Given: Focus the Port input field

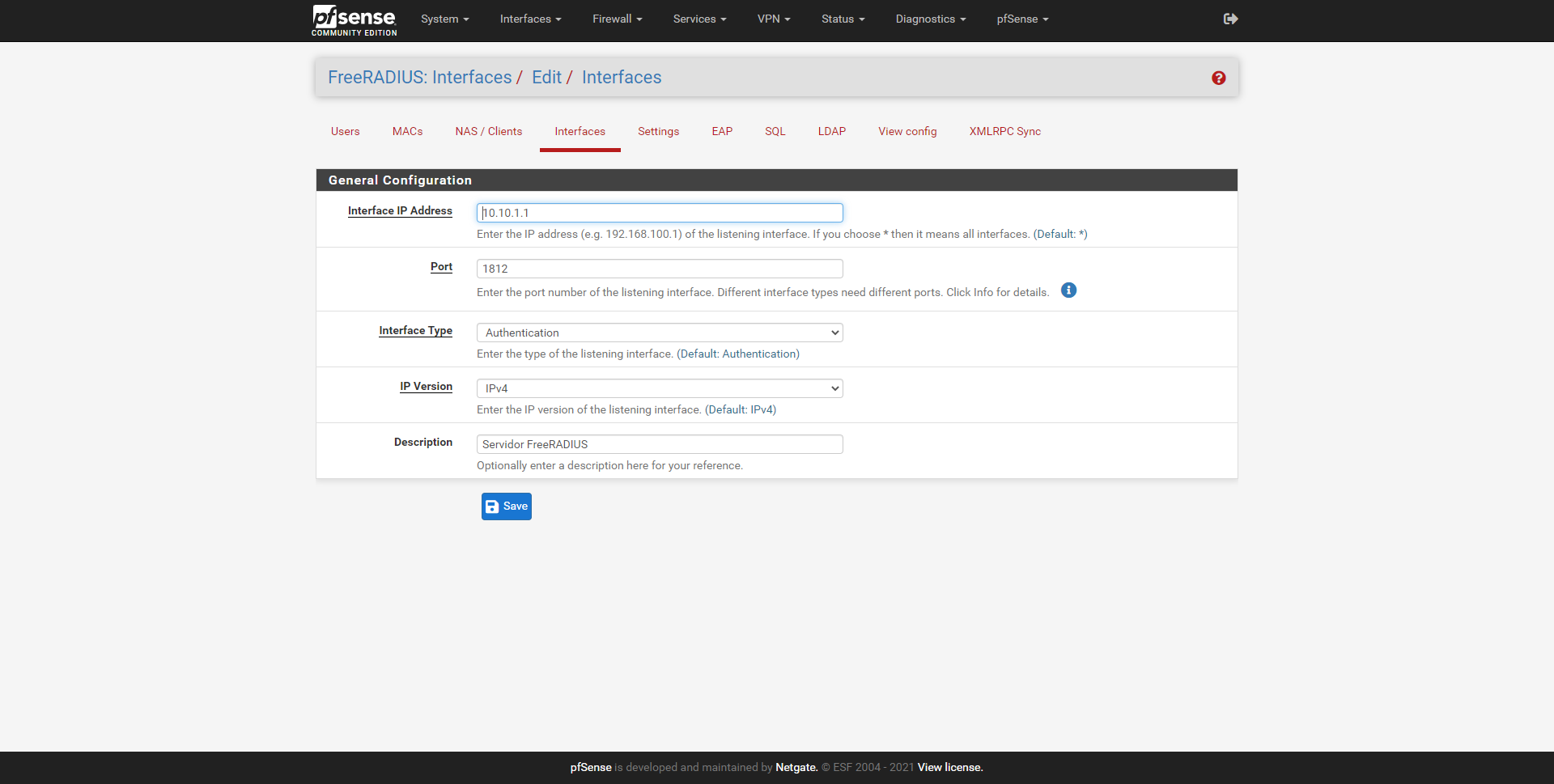Looking at the screenshot, I should coord(660,269).
